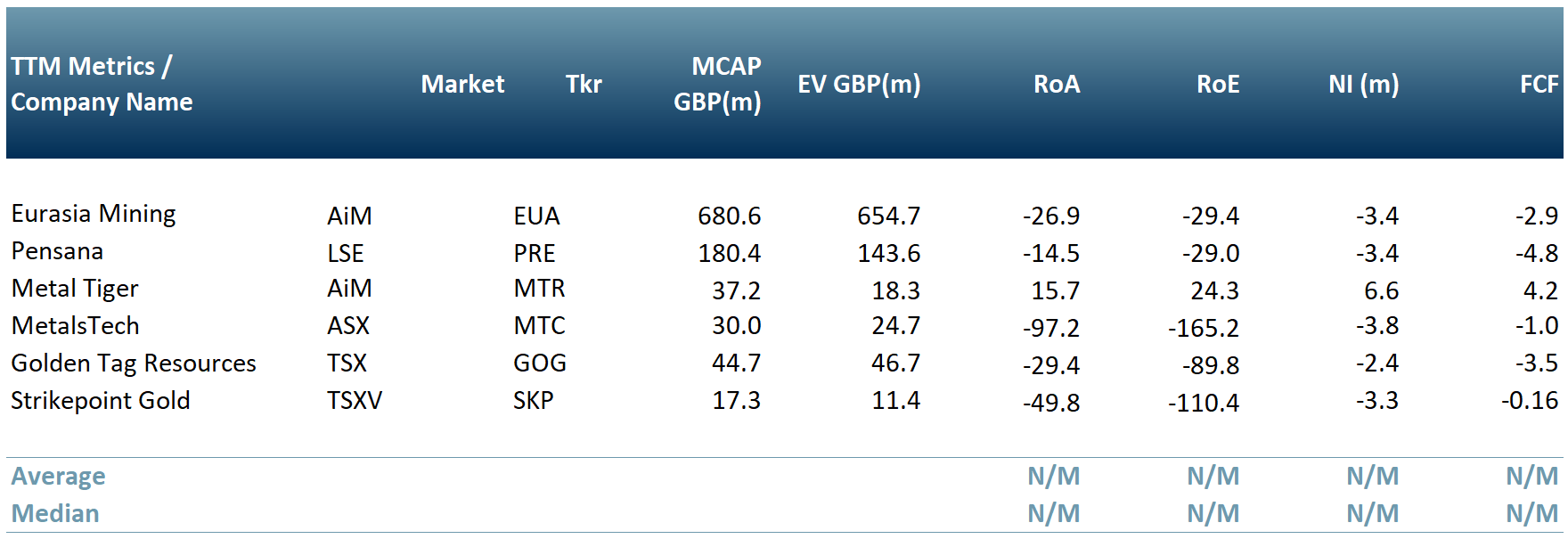
Task: Click the Market column header
Action: (462, 84)
